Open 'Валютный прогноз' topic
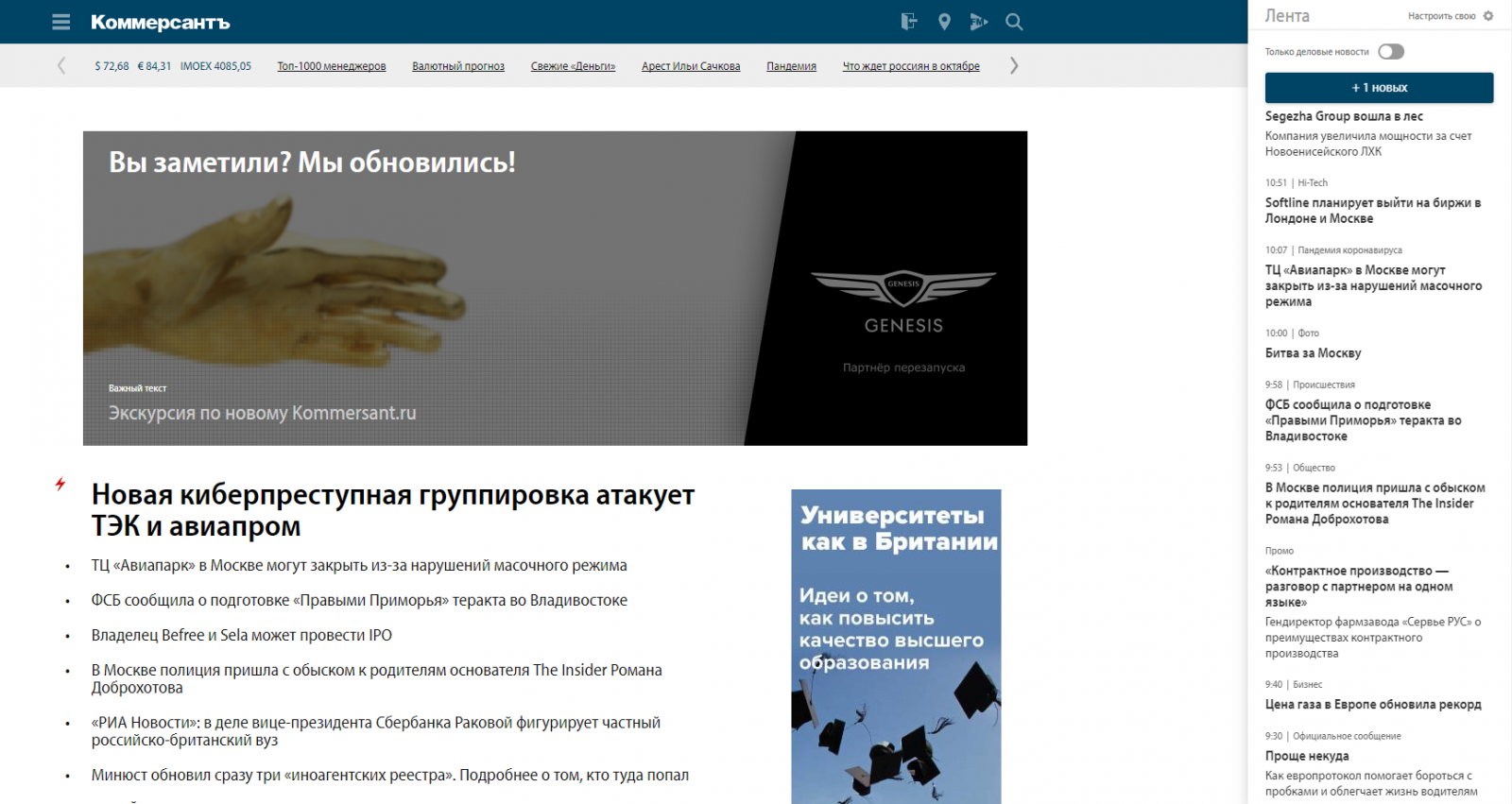 click(x=458, y=66)
